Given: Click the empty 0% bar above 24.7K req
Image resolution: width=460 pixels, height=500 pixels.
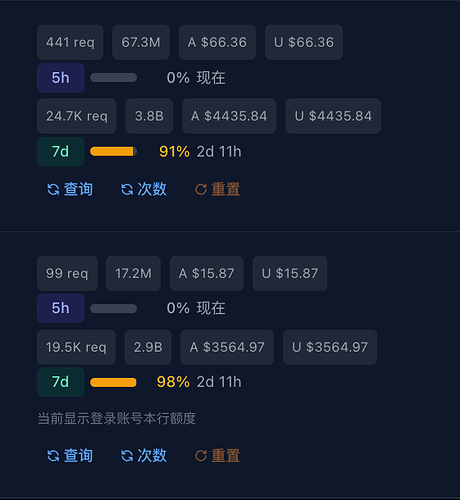Looking at the screenshot, I should (x=113, y=78).
